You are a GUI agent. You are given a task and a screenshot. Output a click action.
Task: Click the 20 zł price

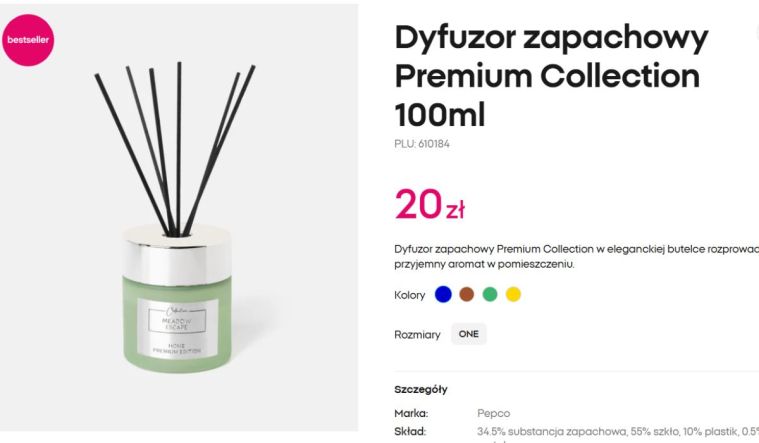pos(430,205)
